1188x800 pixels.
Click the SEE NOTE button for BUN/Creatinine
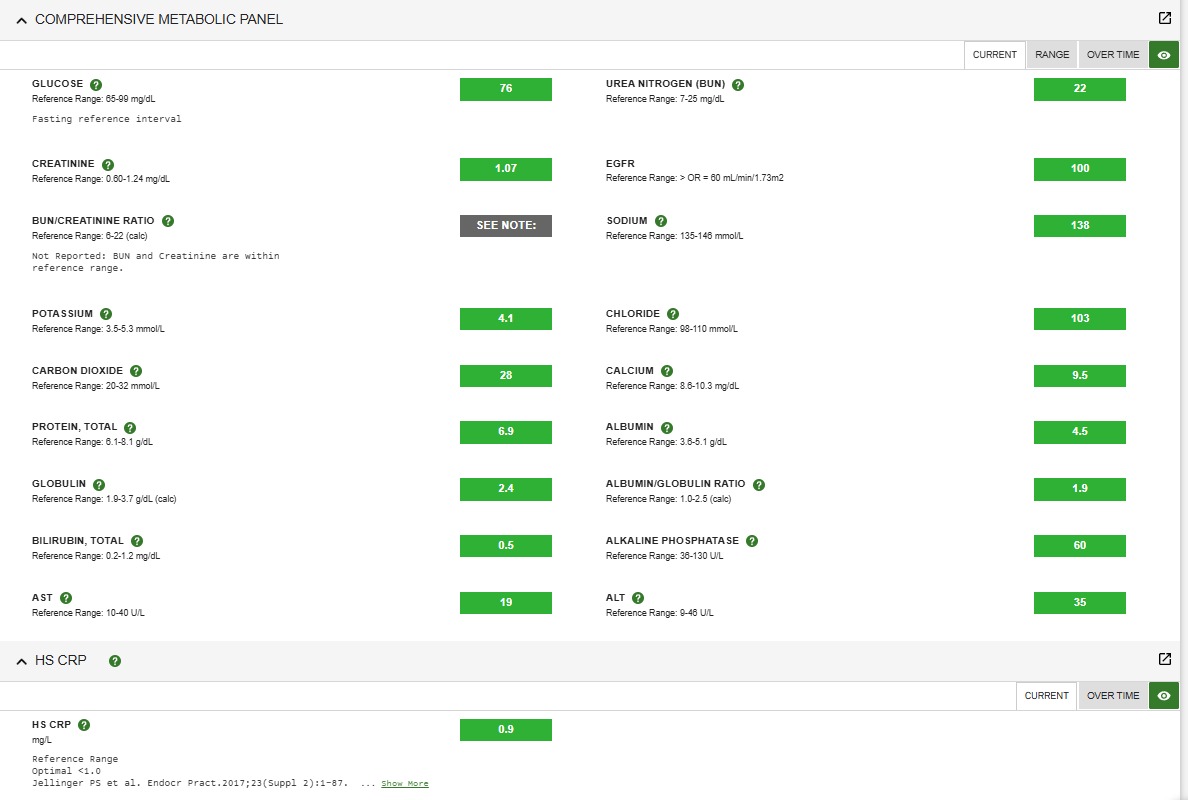(x=506, y=226)
